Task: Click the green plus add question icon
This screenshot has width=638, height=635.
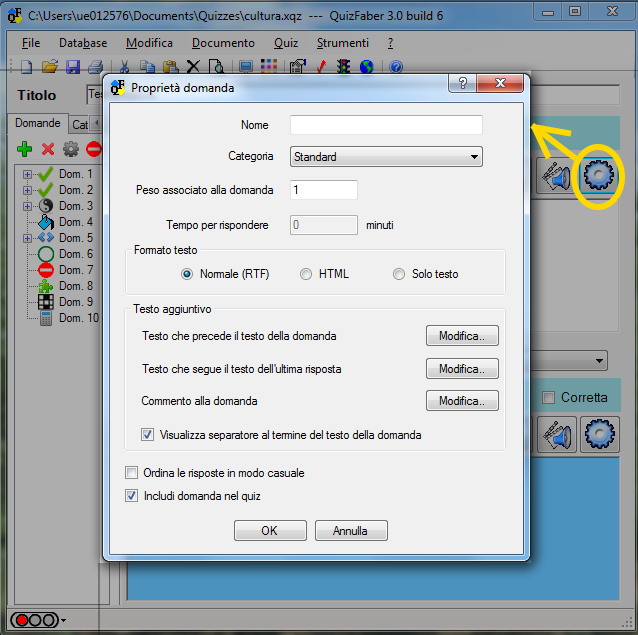Action: [26, 149]
